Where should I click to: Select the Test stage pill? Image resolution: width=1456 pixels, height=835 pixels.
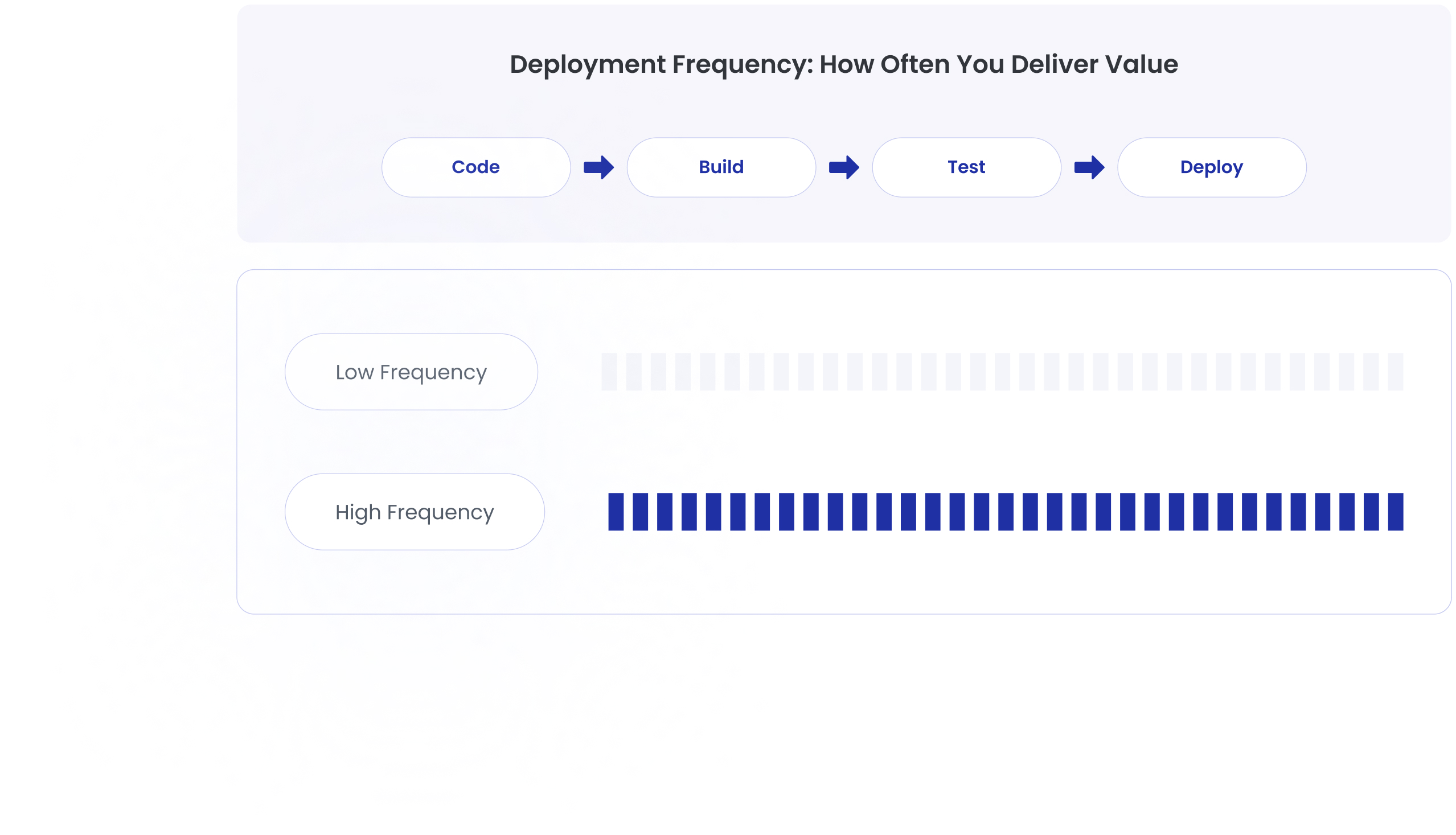pos(966,167)
